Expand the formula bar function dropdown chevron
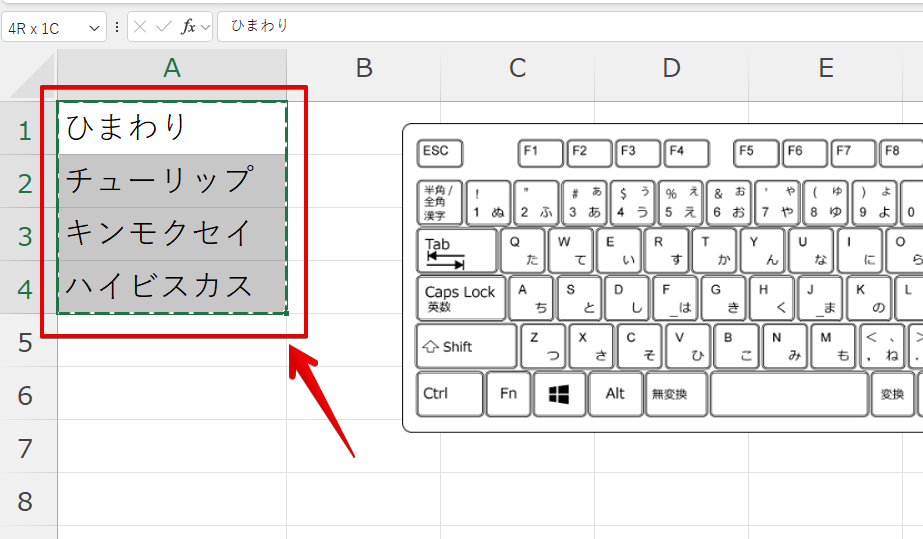The height and width of the screenshot is (539, 923). pos(206,27)
